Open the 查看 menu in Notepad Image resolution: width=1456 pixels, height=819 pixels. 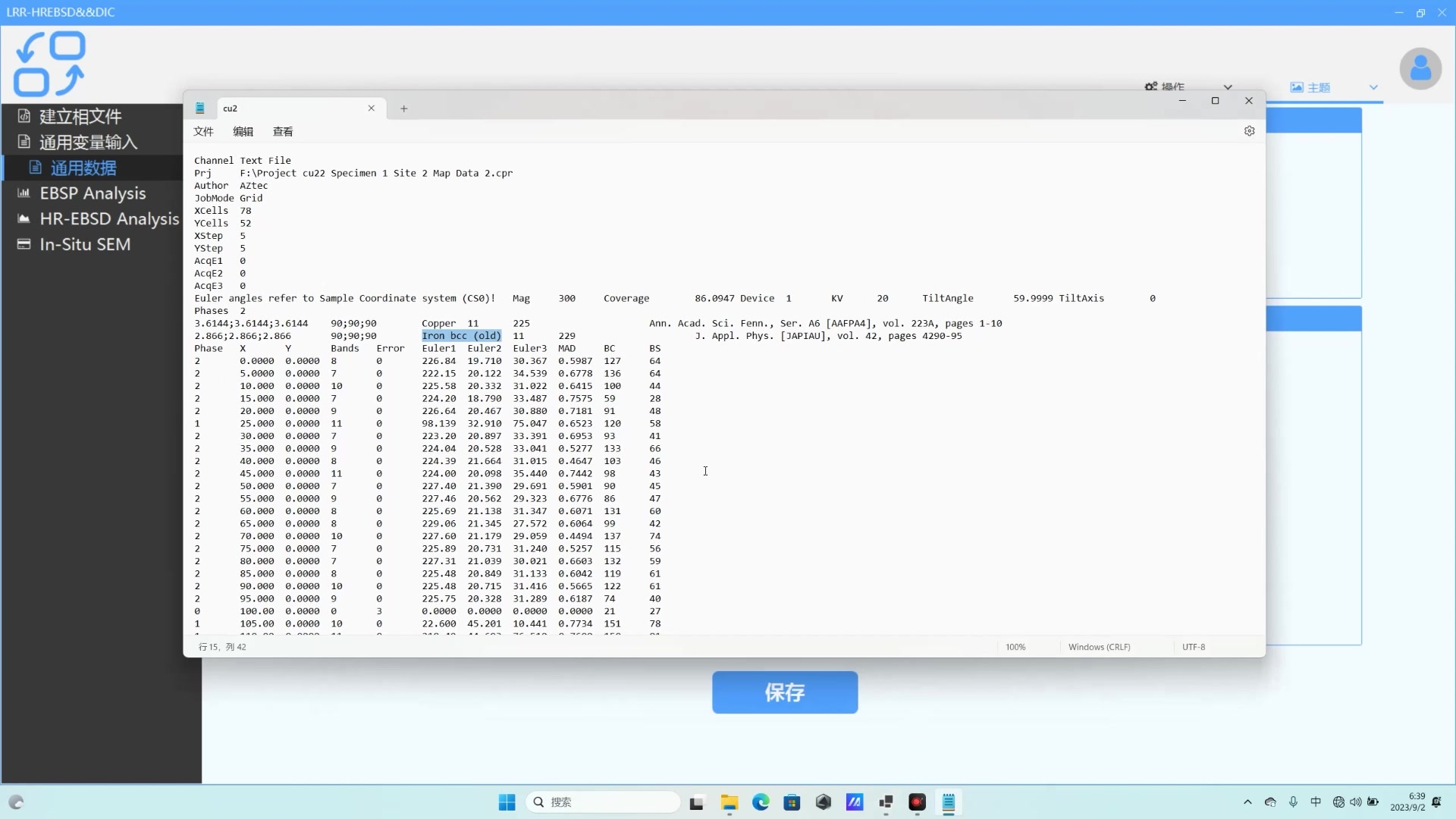(283, 131)
